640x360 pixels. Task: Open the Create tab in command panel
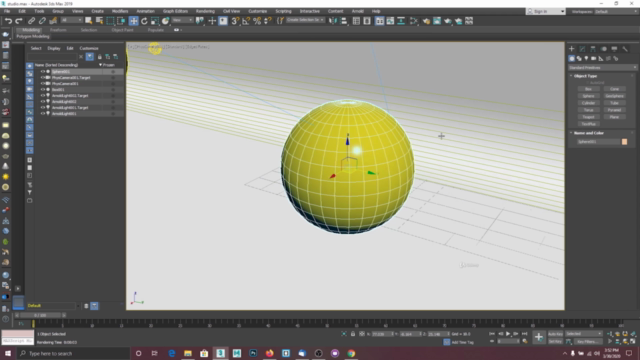571,49
